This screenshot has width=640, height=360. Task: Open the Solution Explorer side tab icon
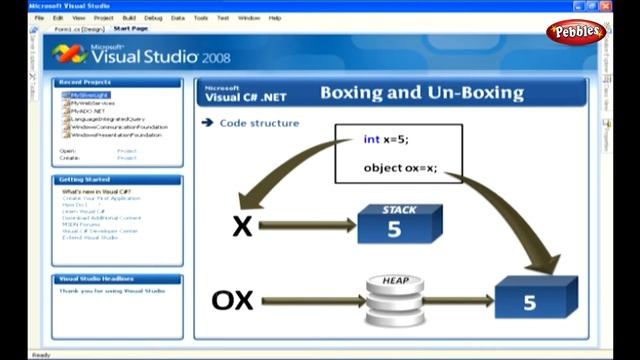click(x=608, y=28)
